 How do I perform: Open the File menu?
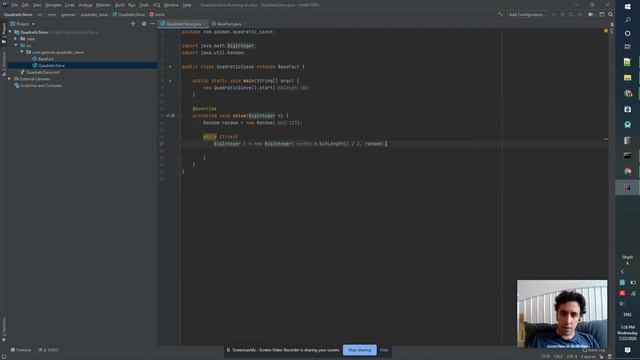15,5
